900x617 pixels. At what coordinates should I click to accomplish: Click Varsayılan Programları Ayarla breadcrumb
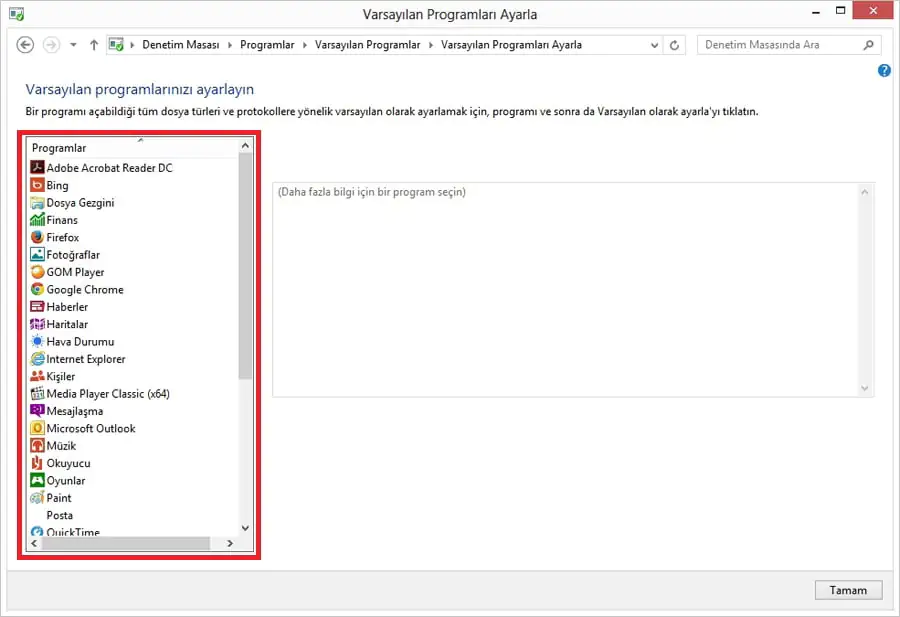click(511, 45)
